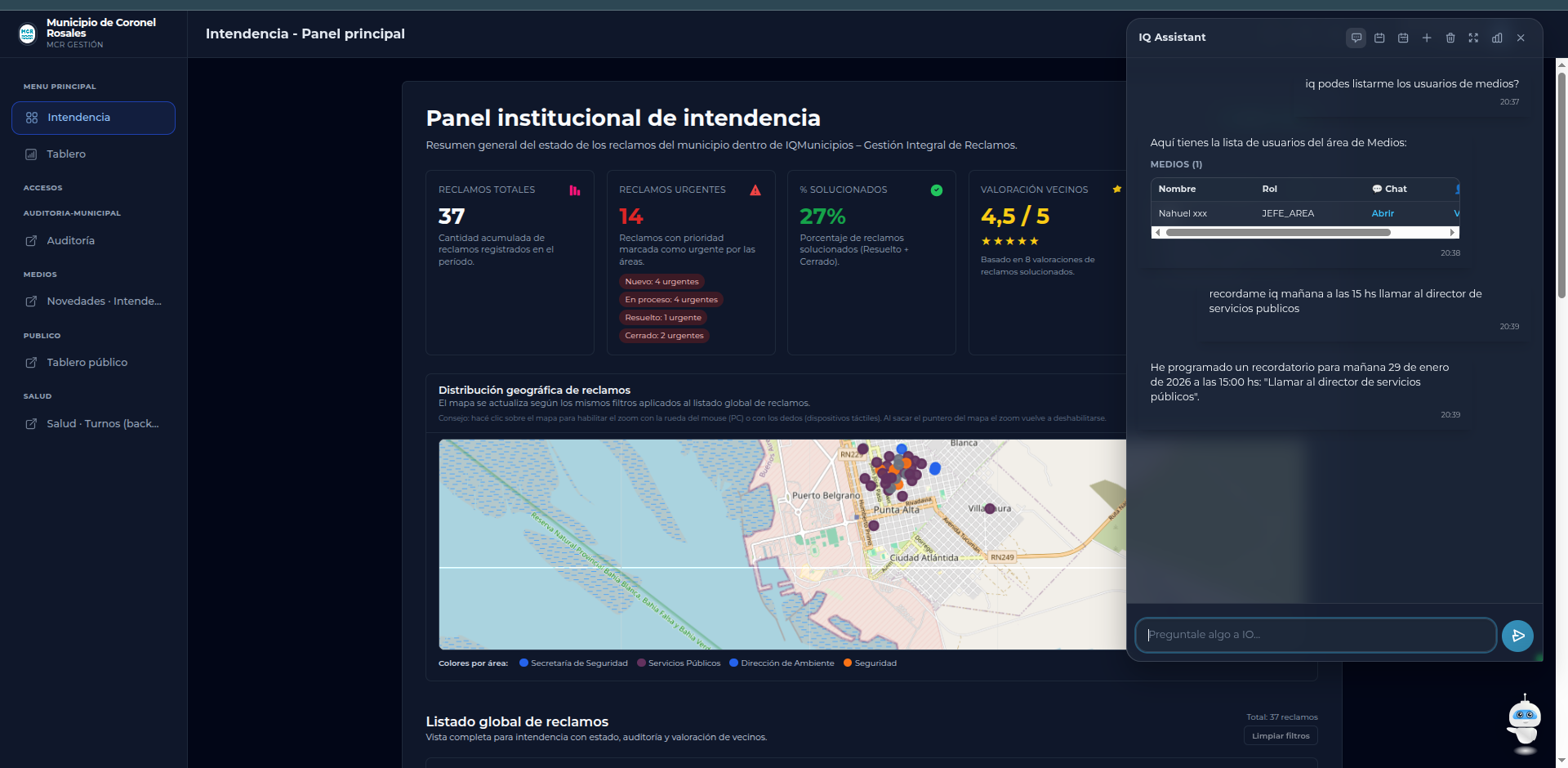Open Novedades · Intendencia from sidebar
The image size is (1568, 768).
93,301
